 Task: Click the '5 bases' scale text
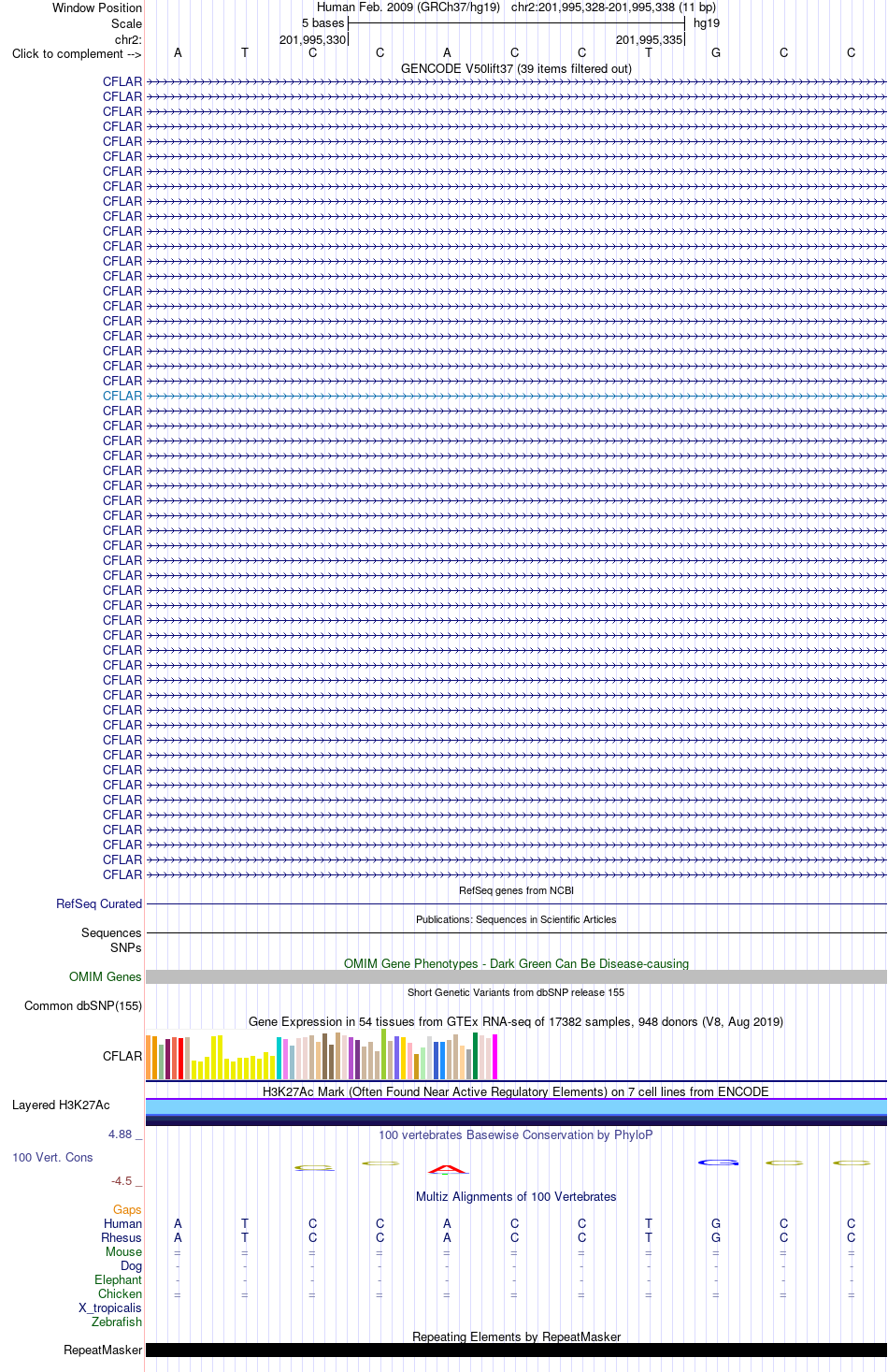click(322, 22)
